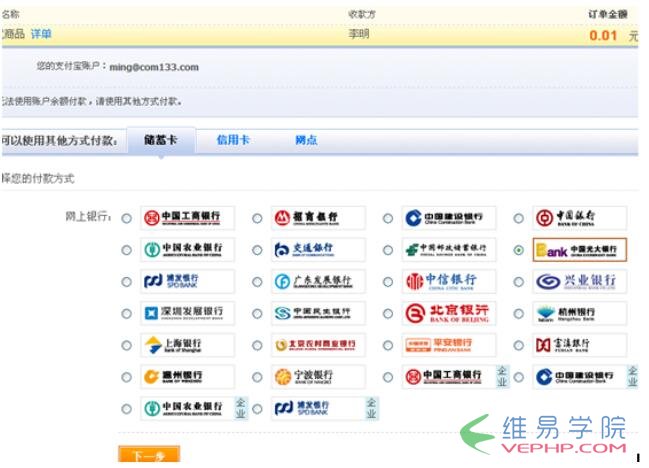Select radio button for 富滇银行
This screenshot has height=468, width=649.
coord(519,346)
